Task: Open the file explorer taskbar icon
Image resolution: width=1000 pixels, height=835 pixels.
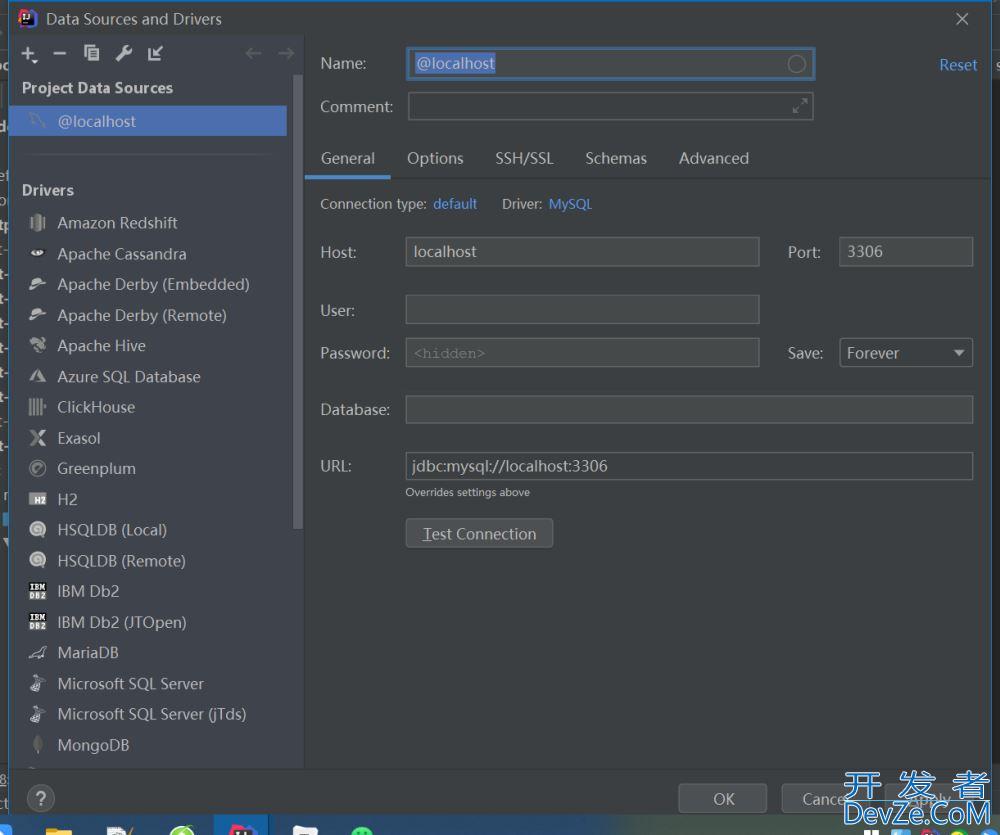Action: (x=59, y=830)
